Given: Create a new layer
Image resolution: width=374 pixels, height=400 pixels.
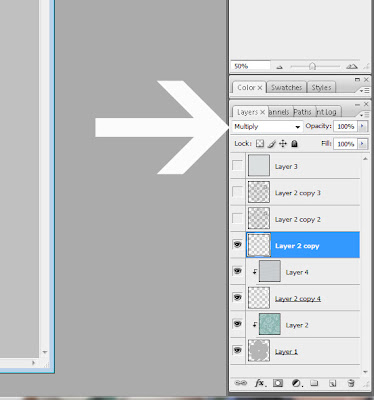Looking at the screenshot, I should pos(332,383).
